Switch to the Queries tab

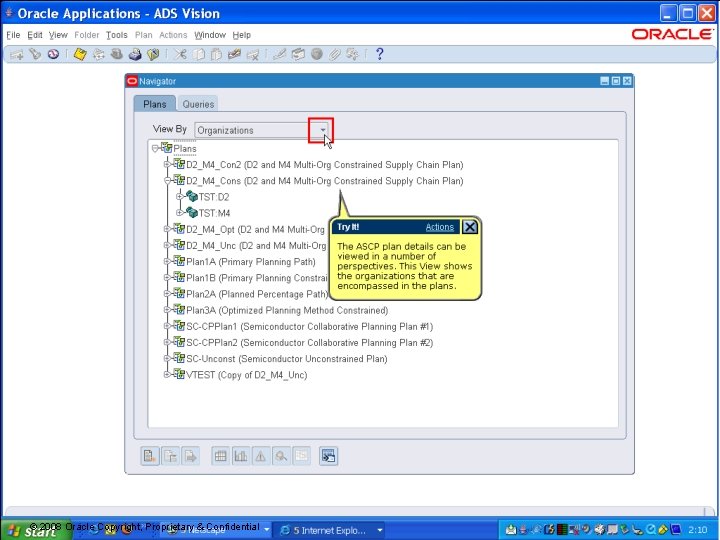(x=198, y=104)
